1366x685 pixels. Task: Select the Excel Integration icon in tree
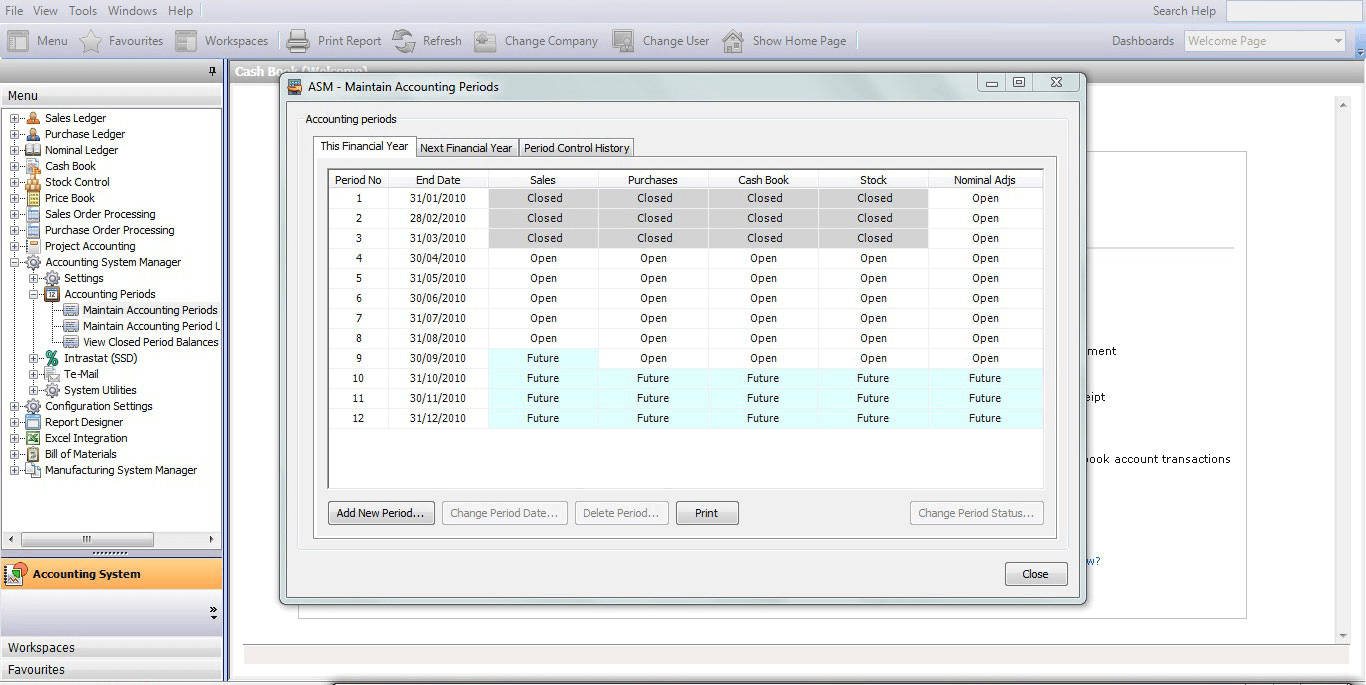tap(33, 438)
